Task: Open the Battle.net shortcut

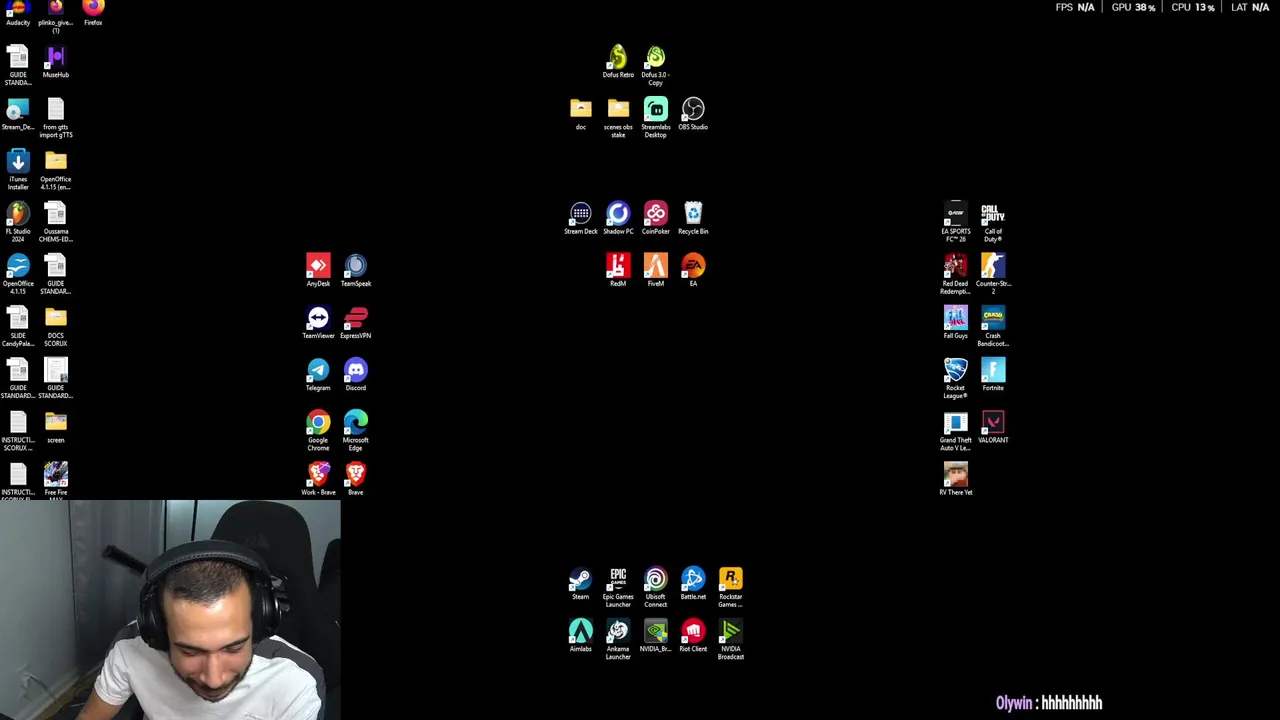Action: [x=693, y=583]
